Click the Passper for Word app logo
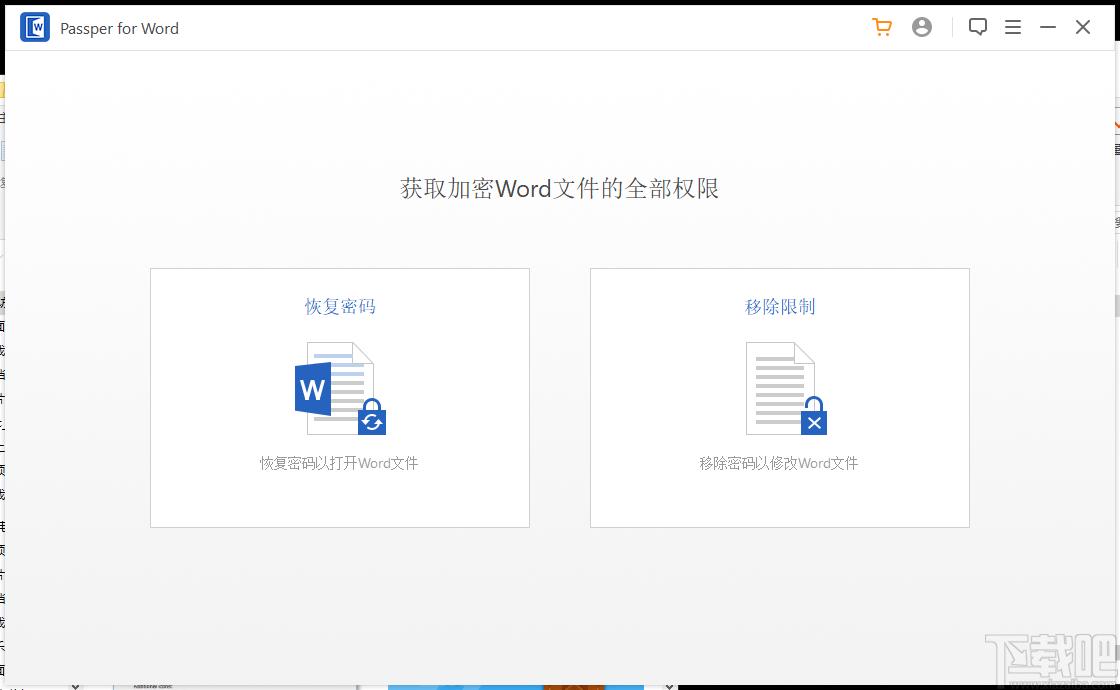This screenshot has width=1120, height=690. [x=35, y=27]
